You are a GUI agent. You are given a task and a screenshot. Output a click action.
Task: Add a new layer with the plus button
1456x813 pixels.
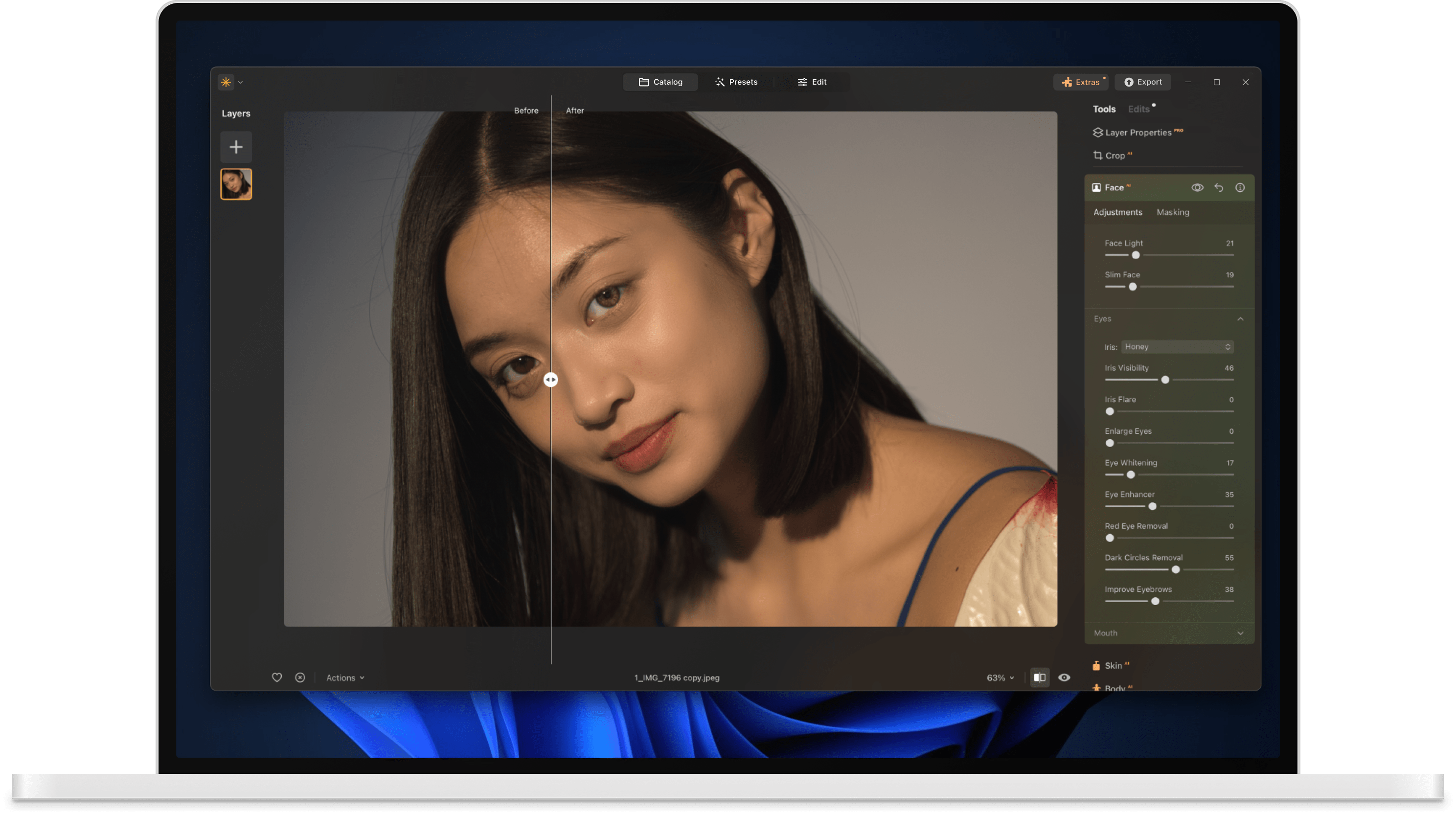click(236, 147)
